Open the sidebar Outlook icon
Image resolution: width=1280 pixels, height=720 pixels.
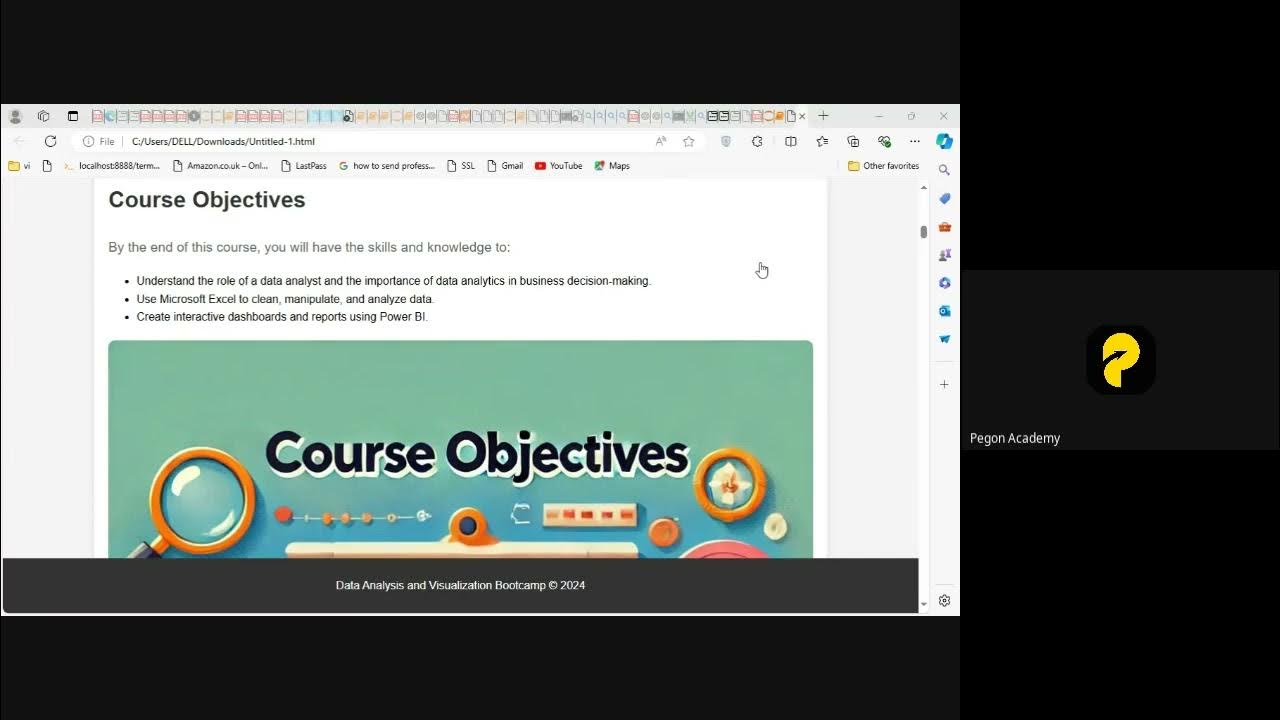[944, 311]
